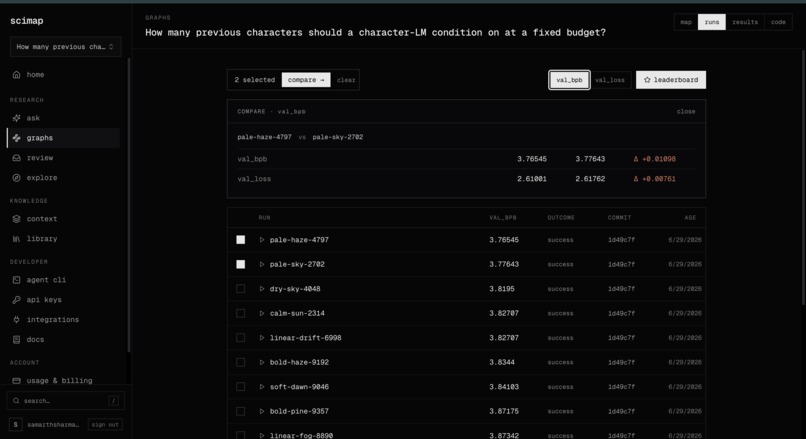Expand the calm-sun-2314 run row
Image resolution: width=806 pixels, height=439 pixels.
point(262,313)
